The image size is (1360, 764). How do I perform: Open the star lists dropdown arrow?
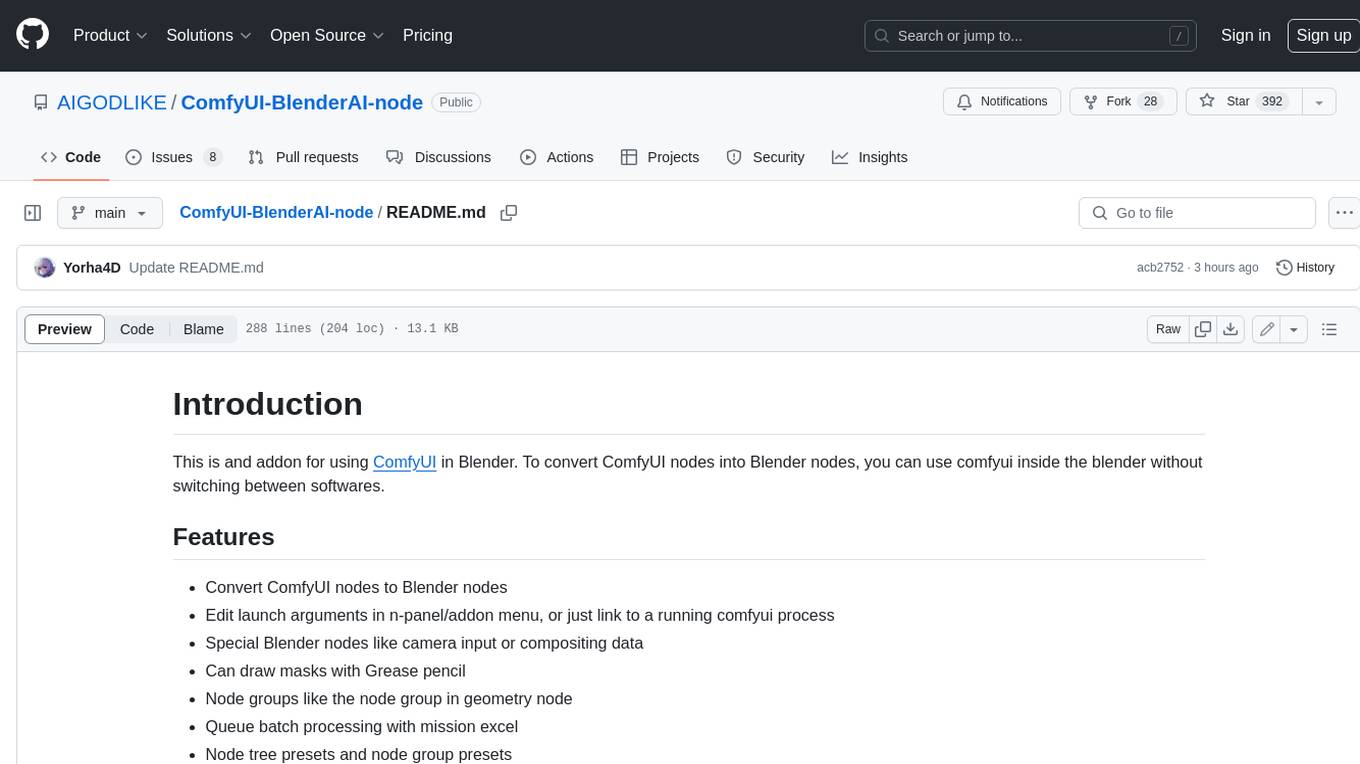[x=1319, y=102]
